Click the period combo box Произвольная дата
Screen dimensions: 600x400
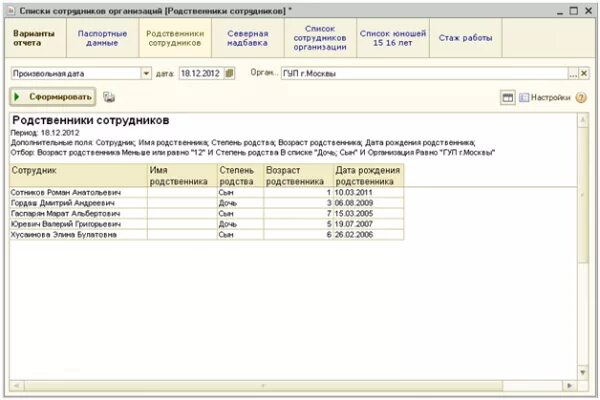(76, 73)
